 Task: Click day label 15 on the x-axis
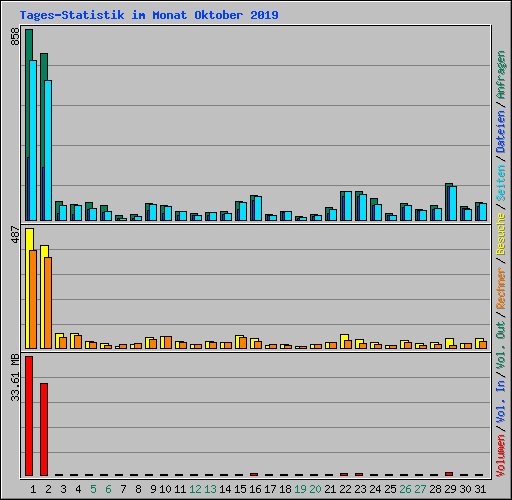tap(240, 489)
